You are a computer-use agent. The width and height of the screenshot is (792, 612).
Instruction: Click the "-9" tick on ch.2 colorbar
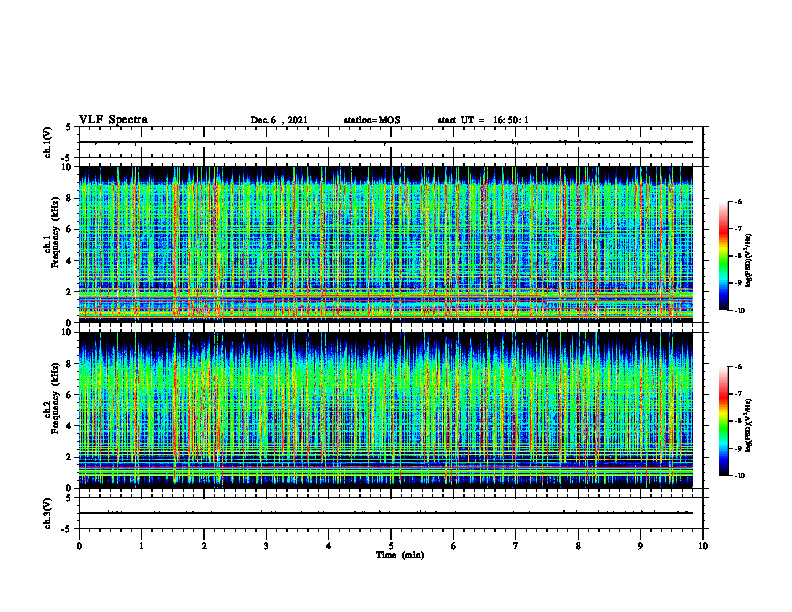[738, 448]
